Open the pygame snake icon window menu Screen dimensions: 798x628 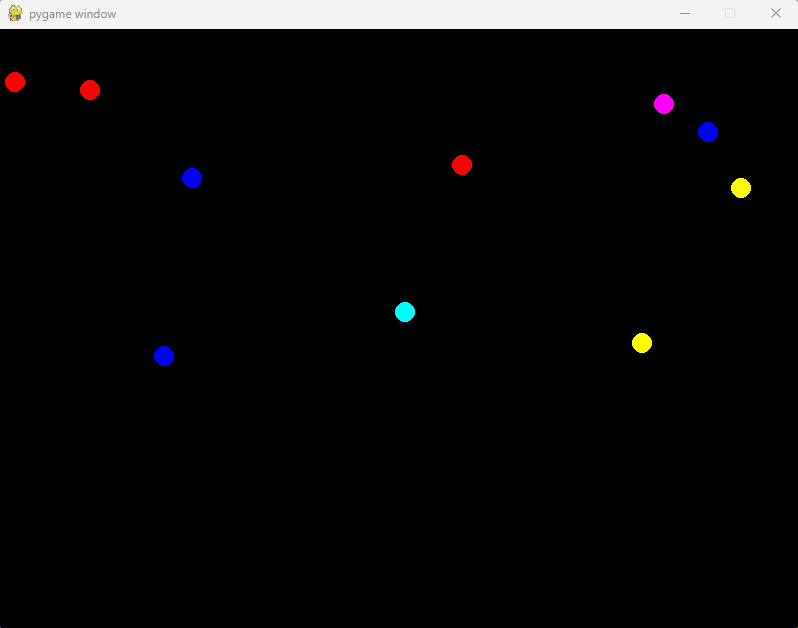click(x=15, y=14)
